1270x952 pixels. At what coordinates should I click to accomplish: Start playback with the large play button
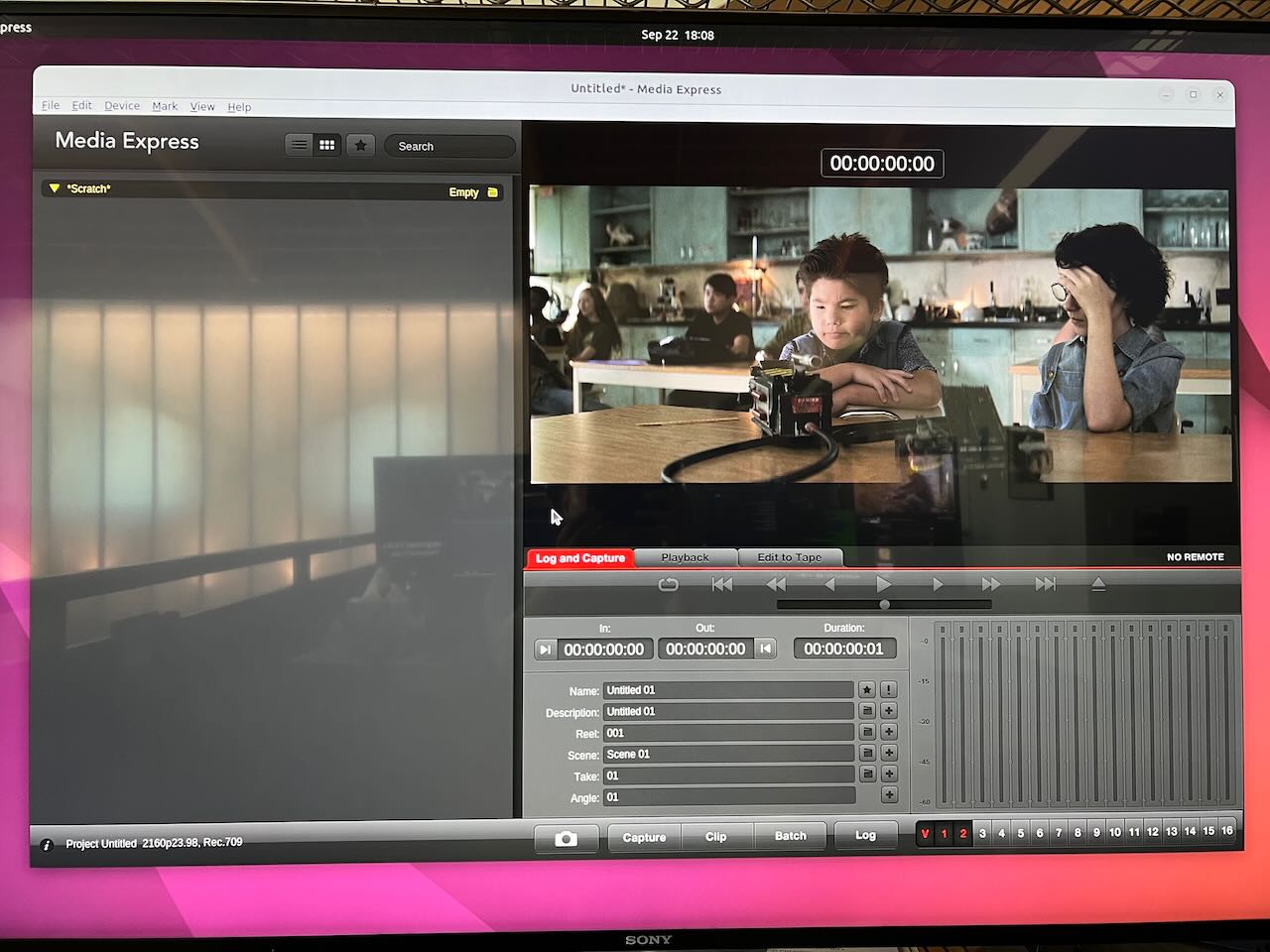coord(883,584)
